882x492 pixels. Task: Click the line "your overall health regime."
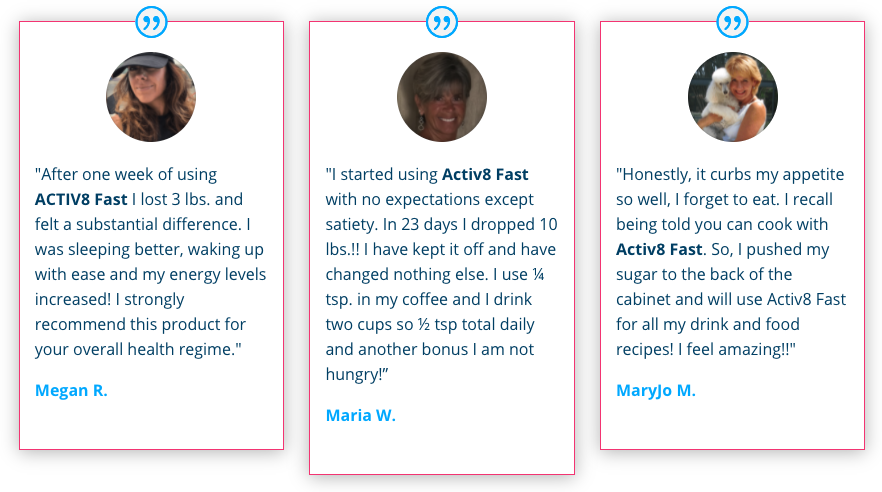click(138, 349)
